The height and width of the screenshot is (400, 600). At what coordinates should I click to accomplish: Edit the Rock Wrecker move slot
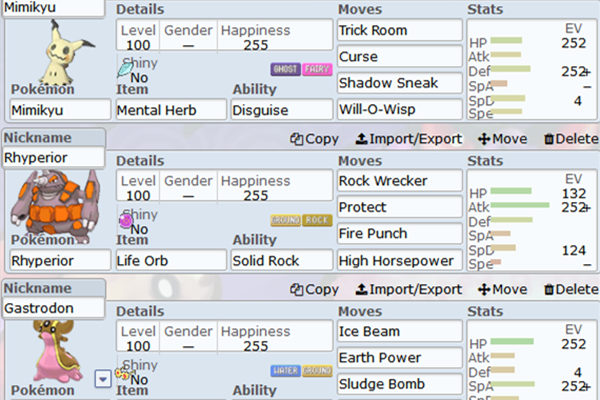click(400, 180)
